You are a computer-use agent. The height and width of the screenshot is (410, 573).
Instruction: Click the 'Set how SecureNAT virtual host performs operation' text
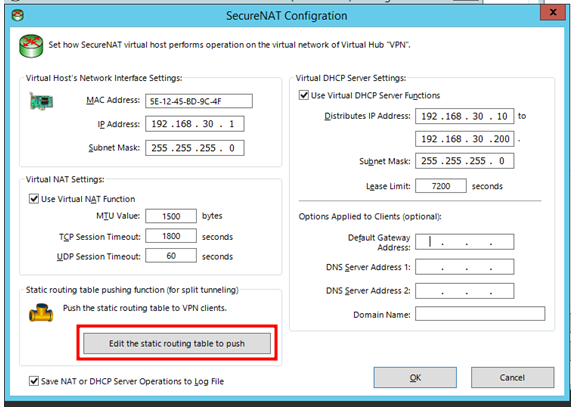(x=229, y=45)
